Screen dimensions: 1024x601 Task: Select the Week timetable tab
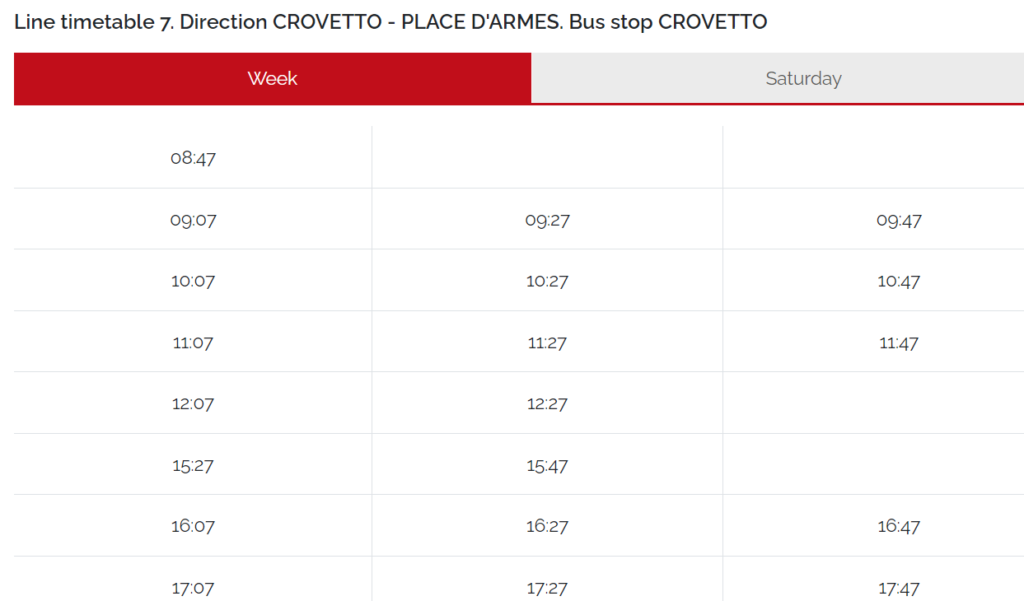[272, 78]
